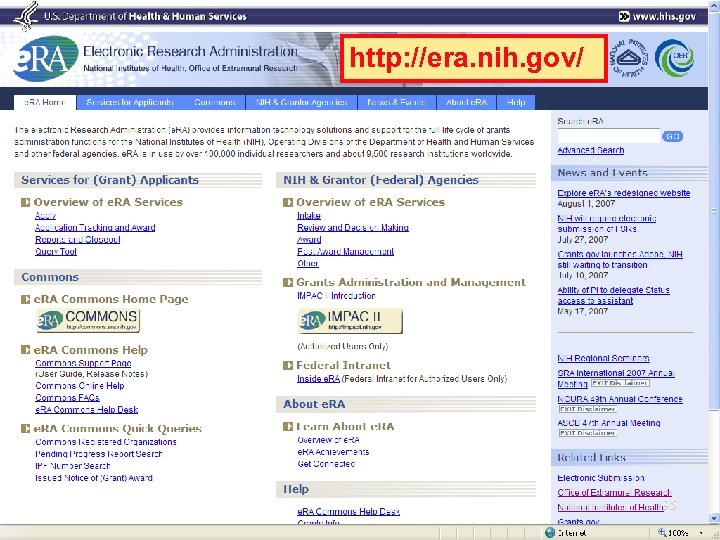The image size is (720, 540).
Task: Select NIH & Grantor Agencies tab
Action: [x=302, y=102]
